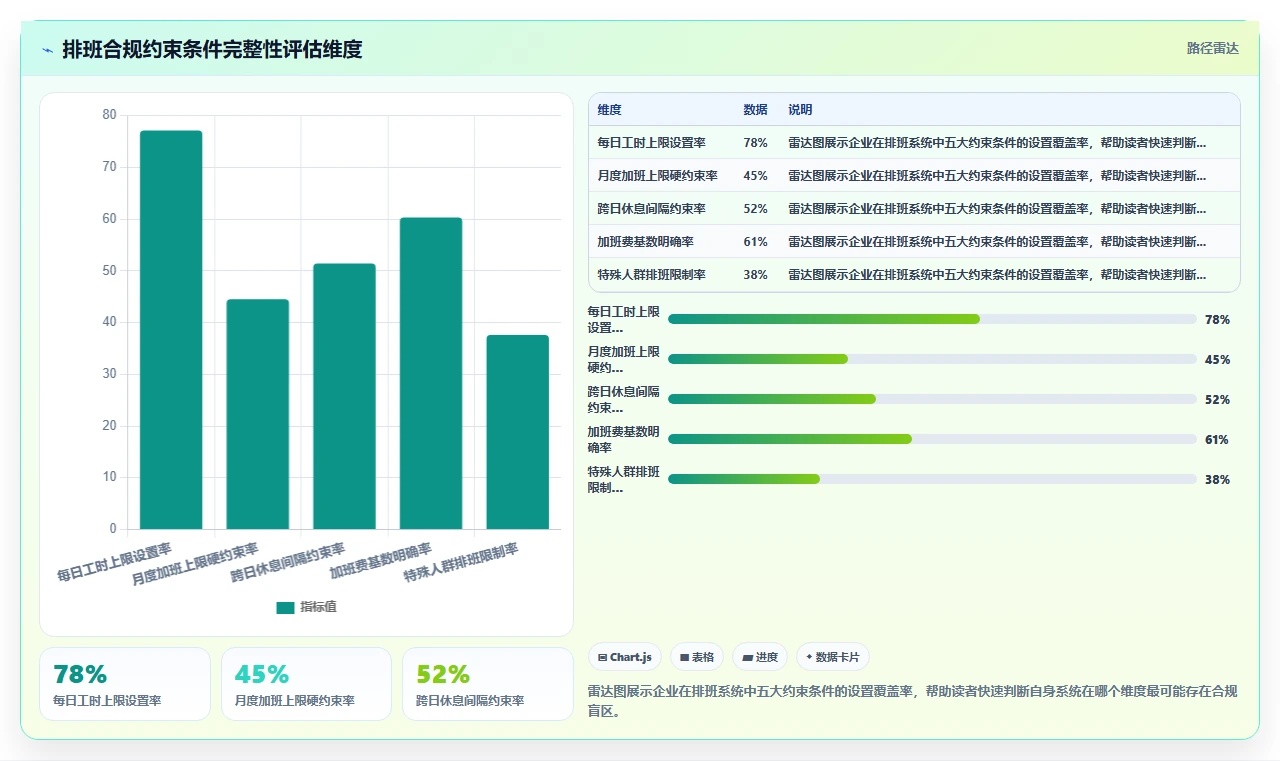The height and width of the screenshot is (761, 1280).
Task: Select the 进度 tag
Action: tap(760, 657)
